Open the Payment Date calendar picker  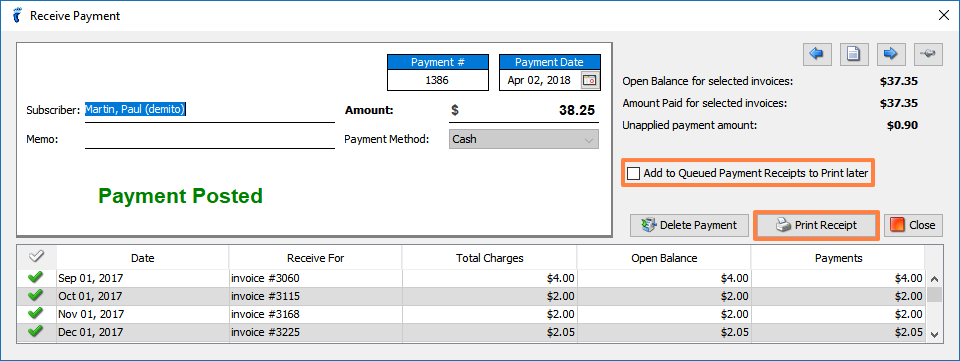pos(589,80)
